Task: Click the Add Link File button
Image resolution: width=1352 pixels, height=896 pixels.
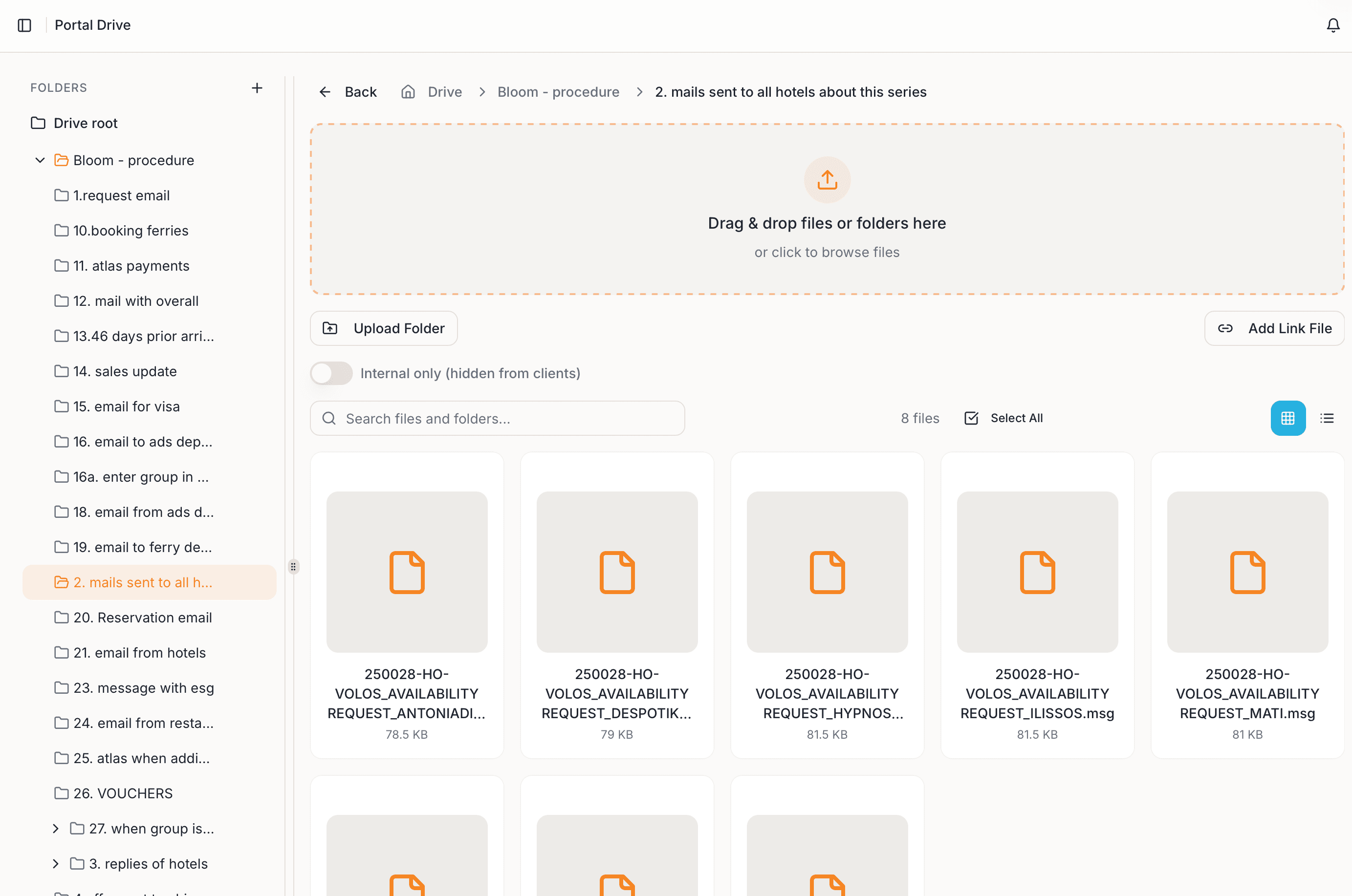Action: [x=1274, y=328]
